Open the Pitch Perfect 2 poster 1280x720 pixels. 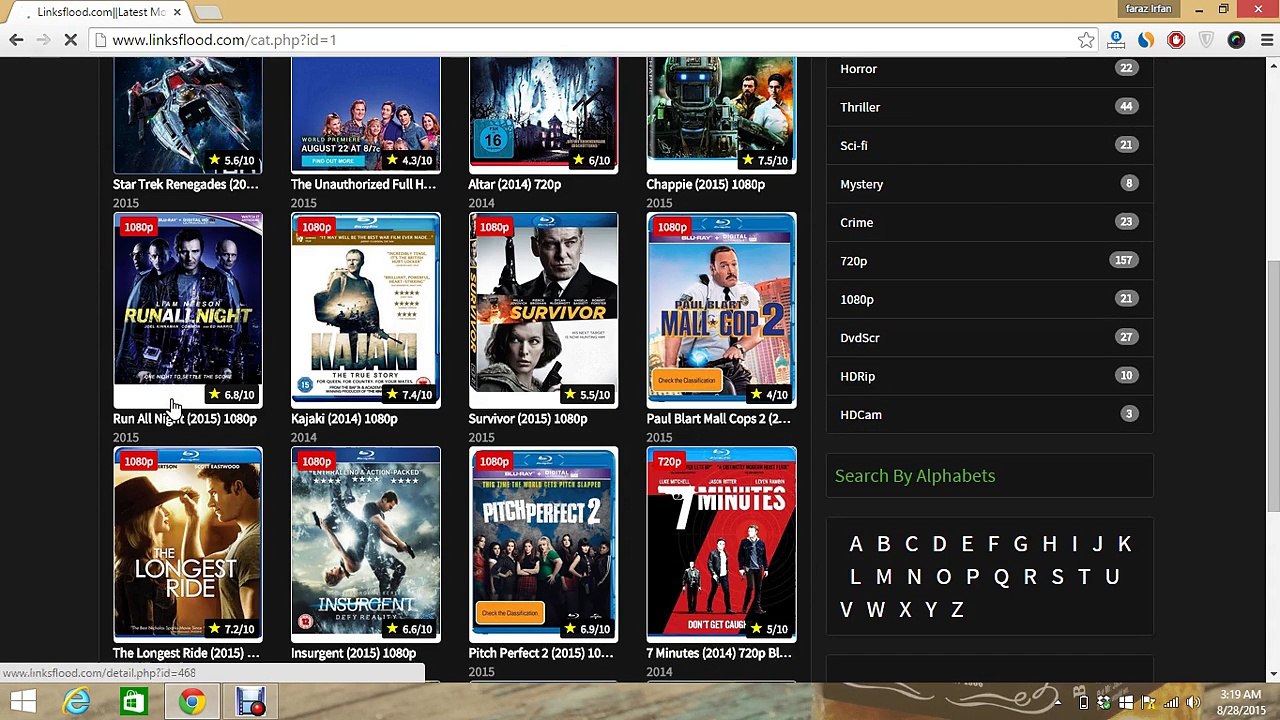pyautogui.click(x=544, y=543)
